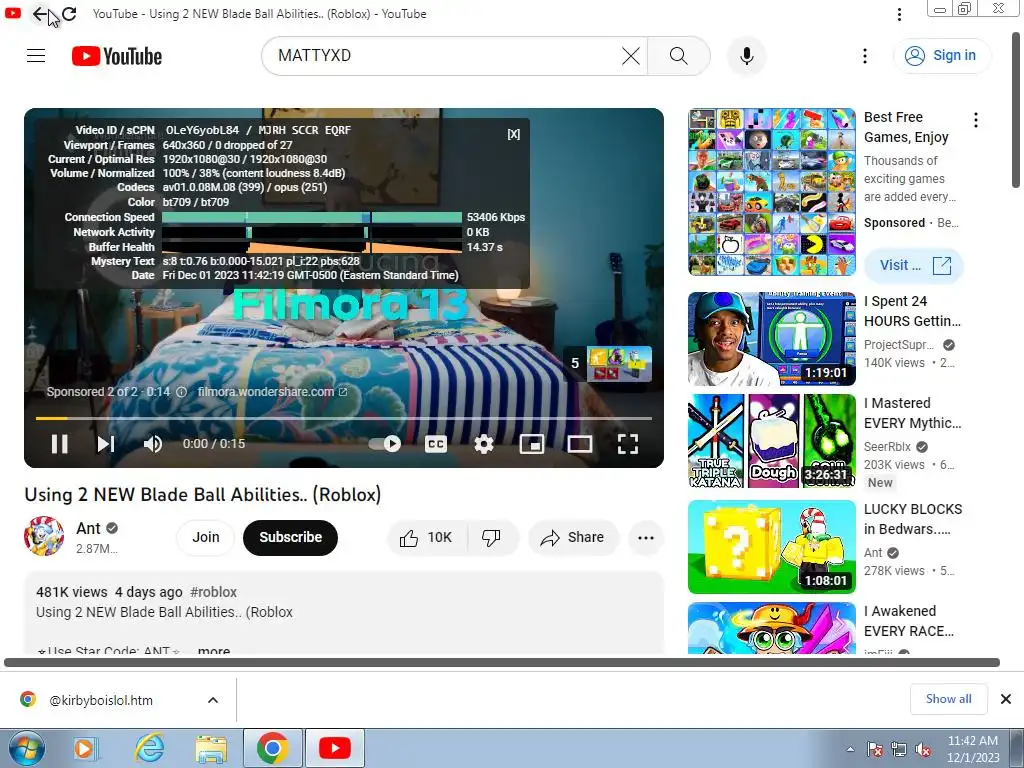
Task: Open Windows Media Player from taskbar
Action: point(84,748)
